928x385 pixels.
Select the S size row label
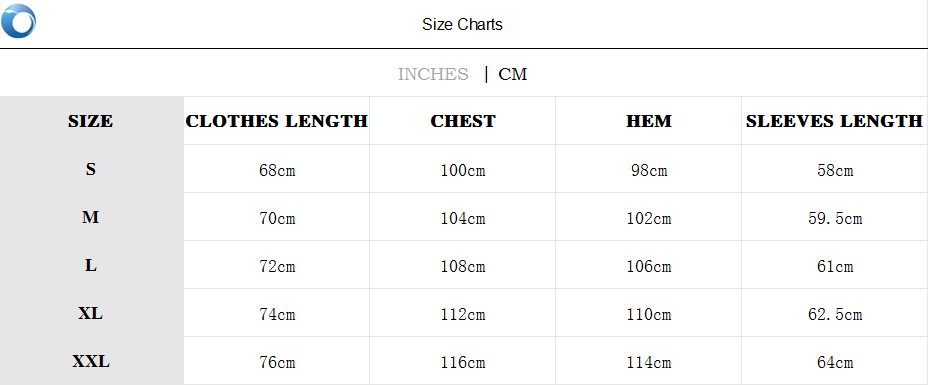click(91, 169)
